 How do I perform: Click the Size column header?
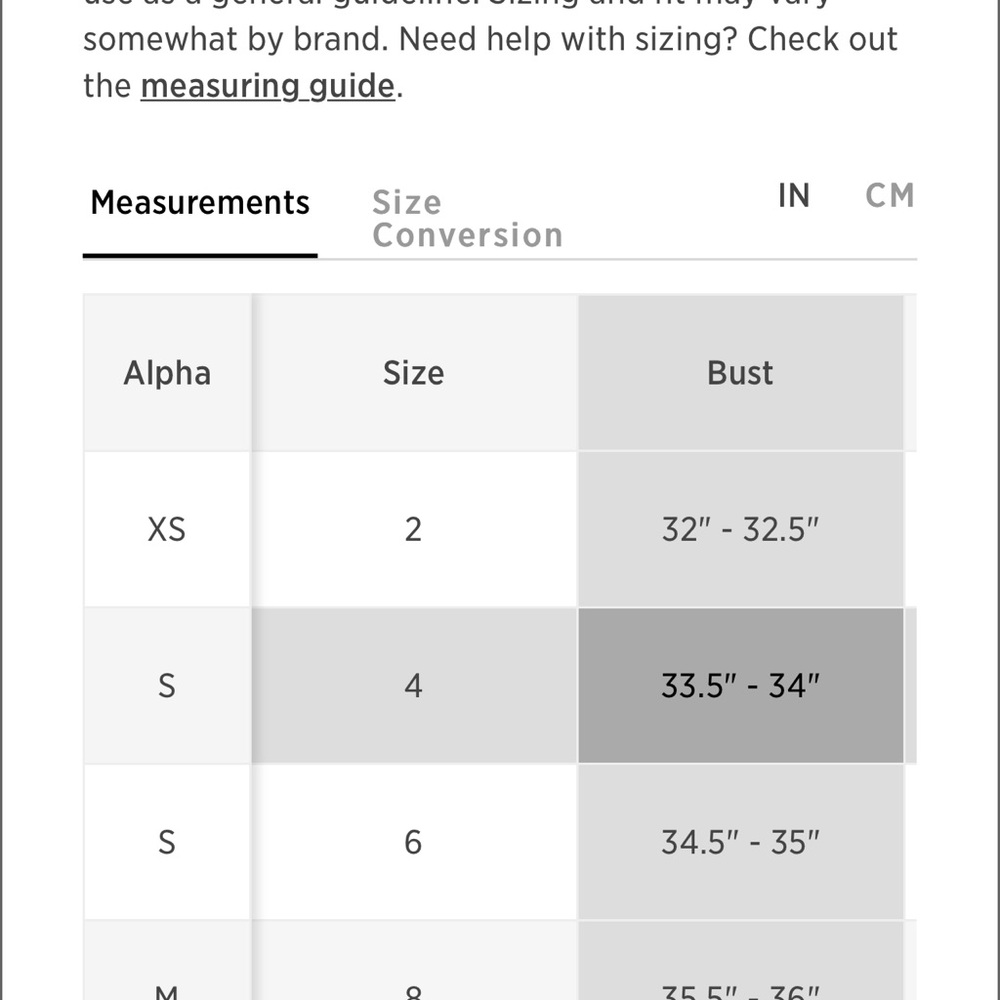[x=415, y=372]
